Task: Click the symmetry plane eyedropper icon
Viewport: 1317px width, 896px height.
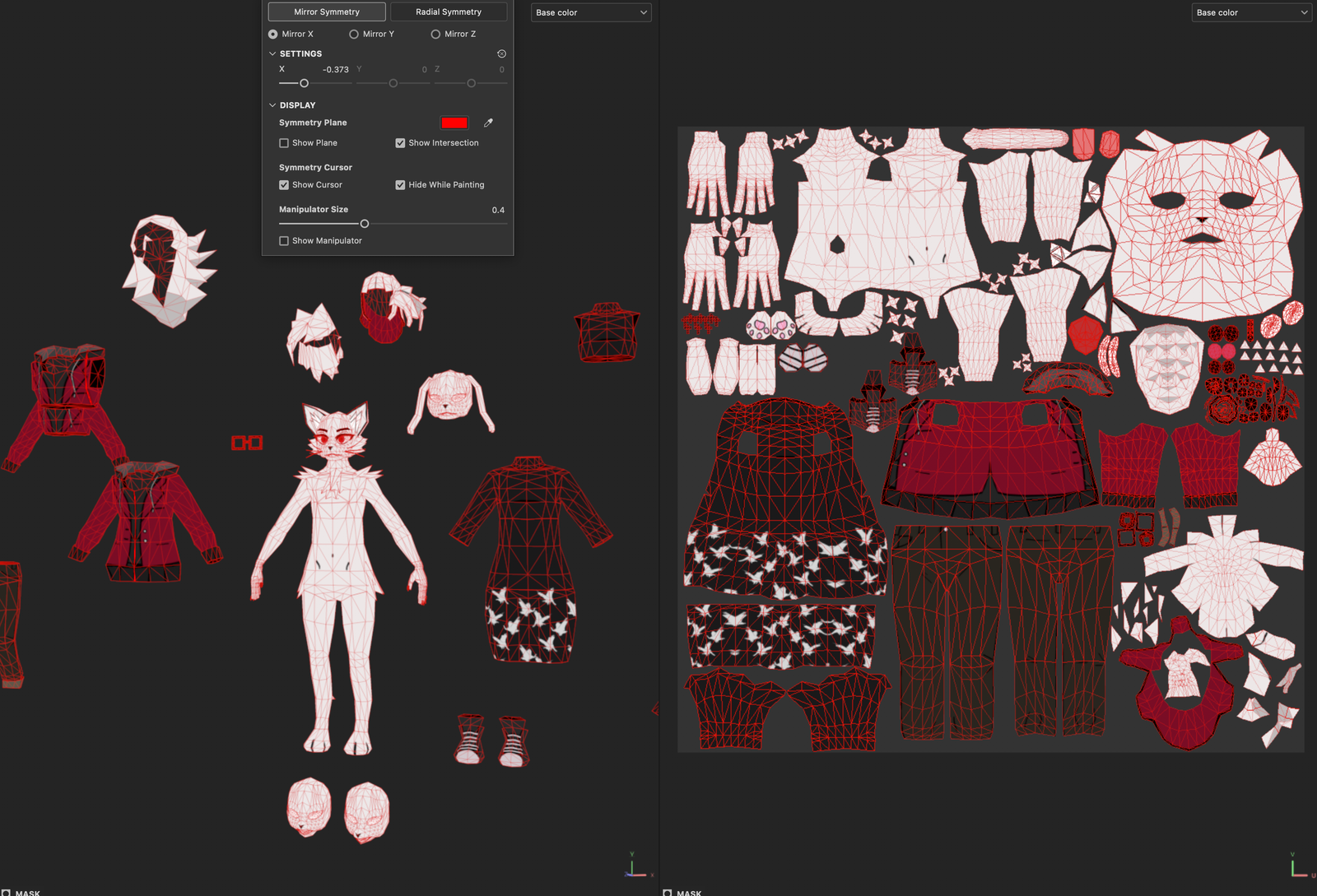Action: click(x=488, y=122)
